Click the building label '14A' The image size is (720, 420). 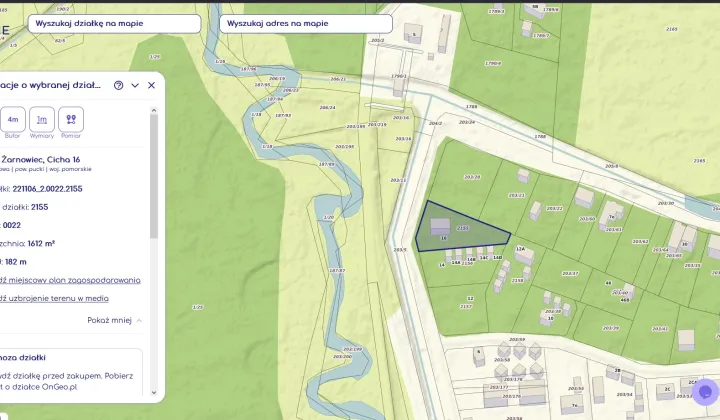[x=456, y=263]
